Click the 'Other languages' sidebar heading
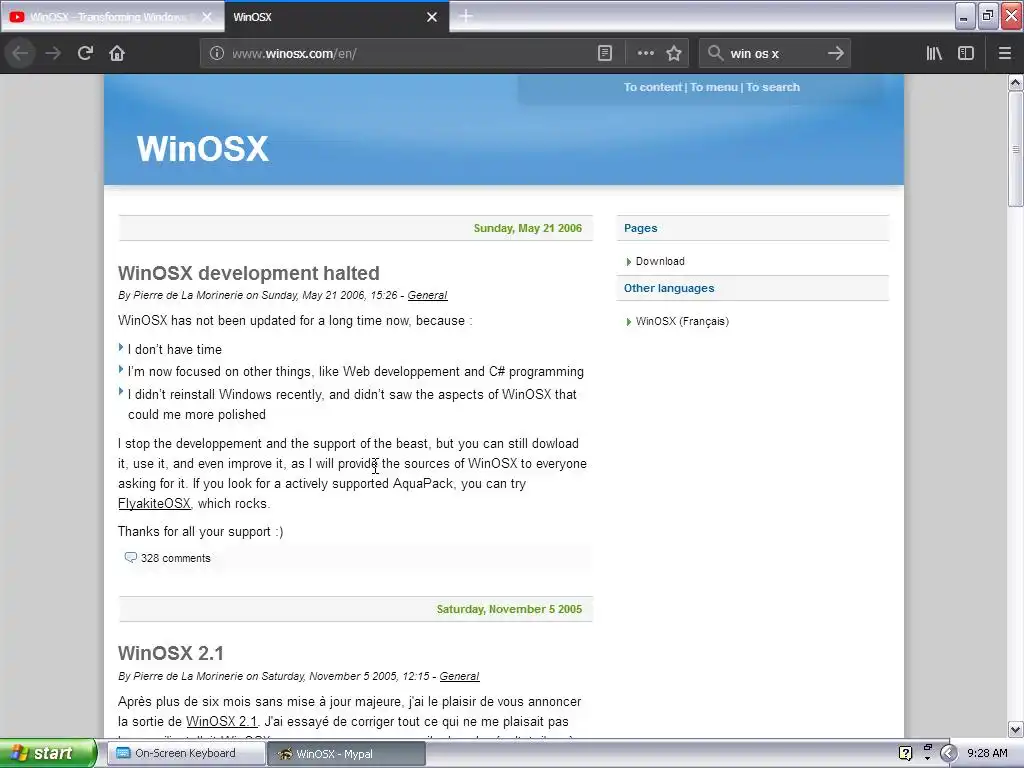This screenshot has height=768, width=1024. [x=669, y=288]
